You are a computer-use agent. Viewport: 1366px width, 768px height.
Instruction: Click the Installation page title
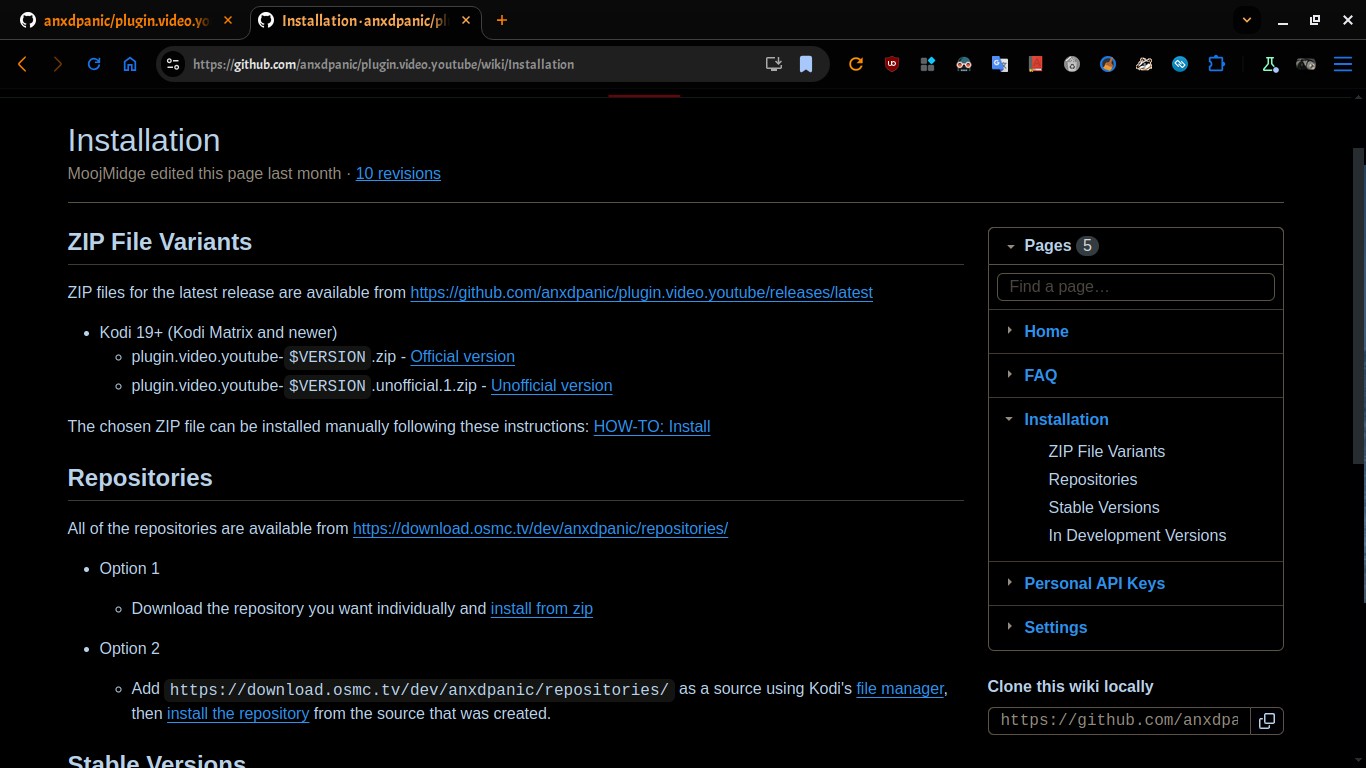click(144, 140)
